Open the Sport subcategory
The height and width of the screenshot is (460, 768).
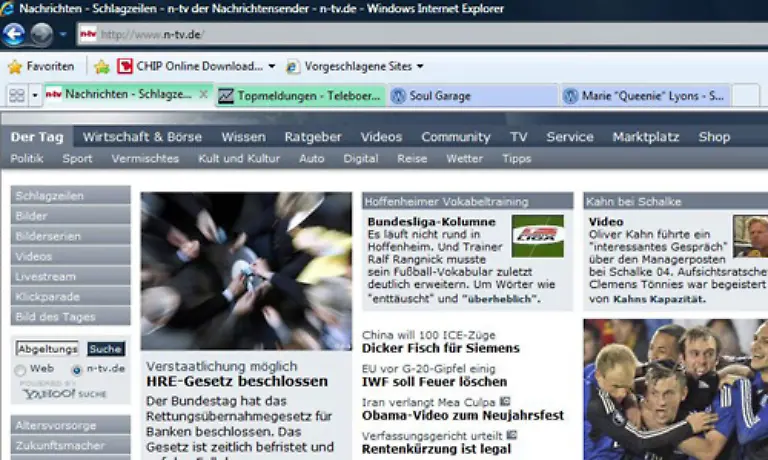coord(77,158)
